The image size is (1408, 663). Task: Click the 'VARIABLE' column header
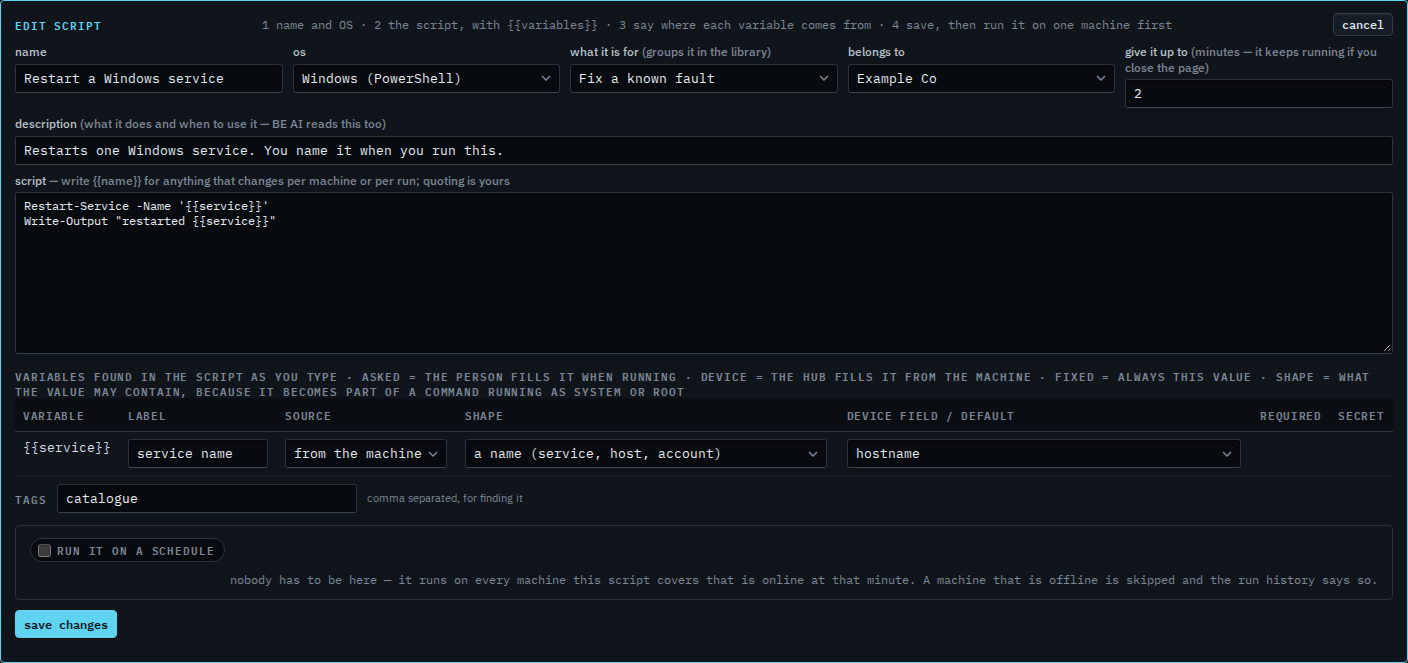coord(54,416)
